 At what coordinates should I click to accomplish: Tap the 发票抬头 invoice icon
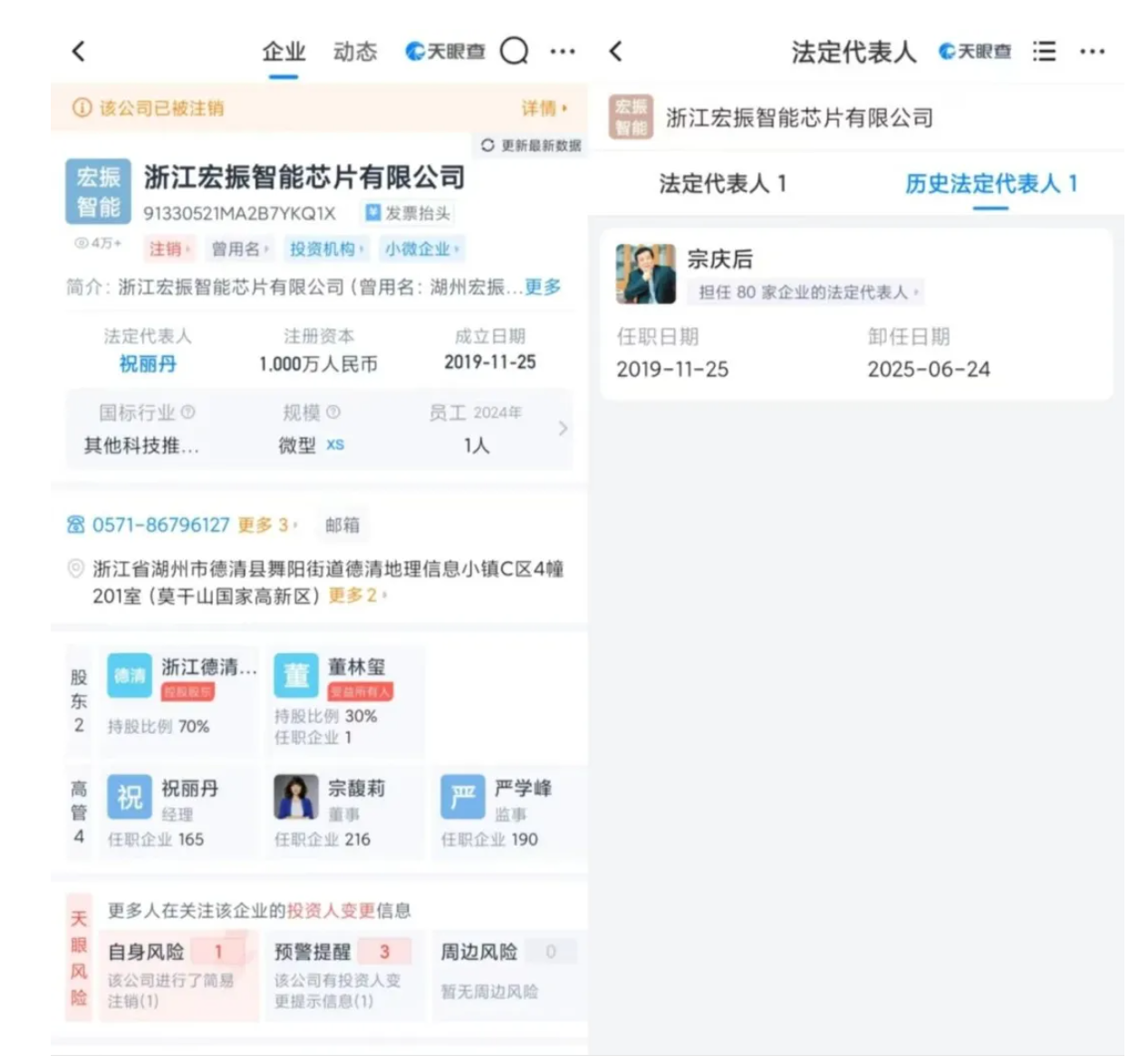372,213
